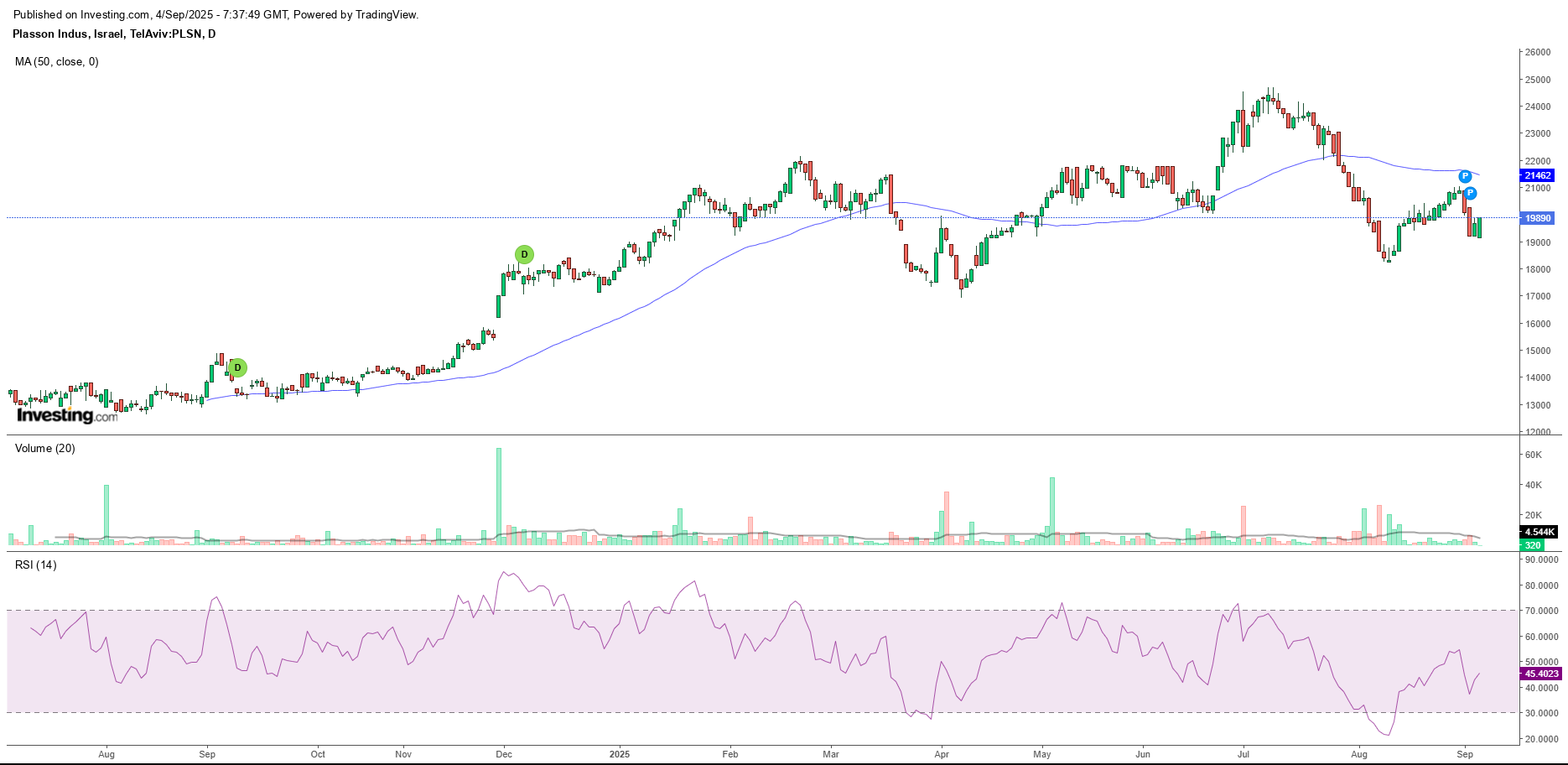
Task: Click the 2025 label on the time axis
Action: 620,754
